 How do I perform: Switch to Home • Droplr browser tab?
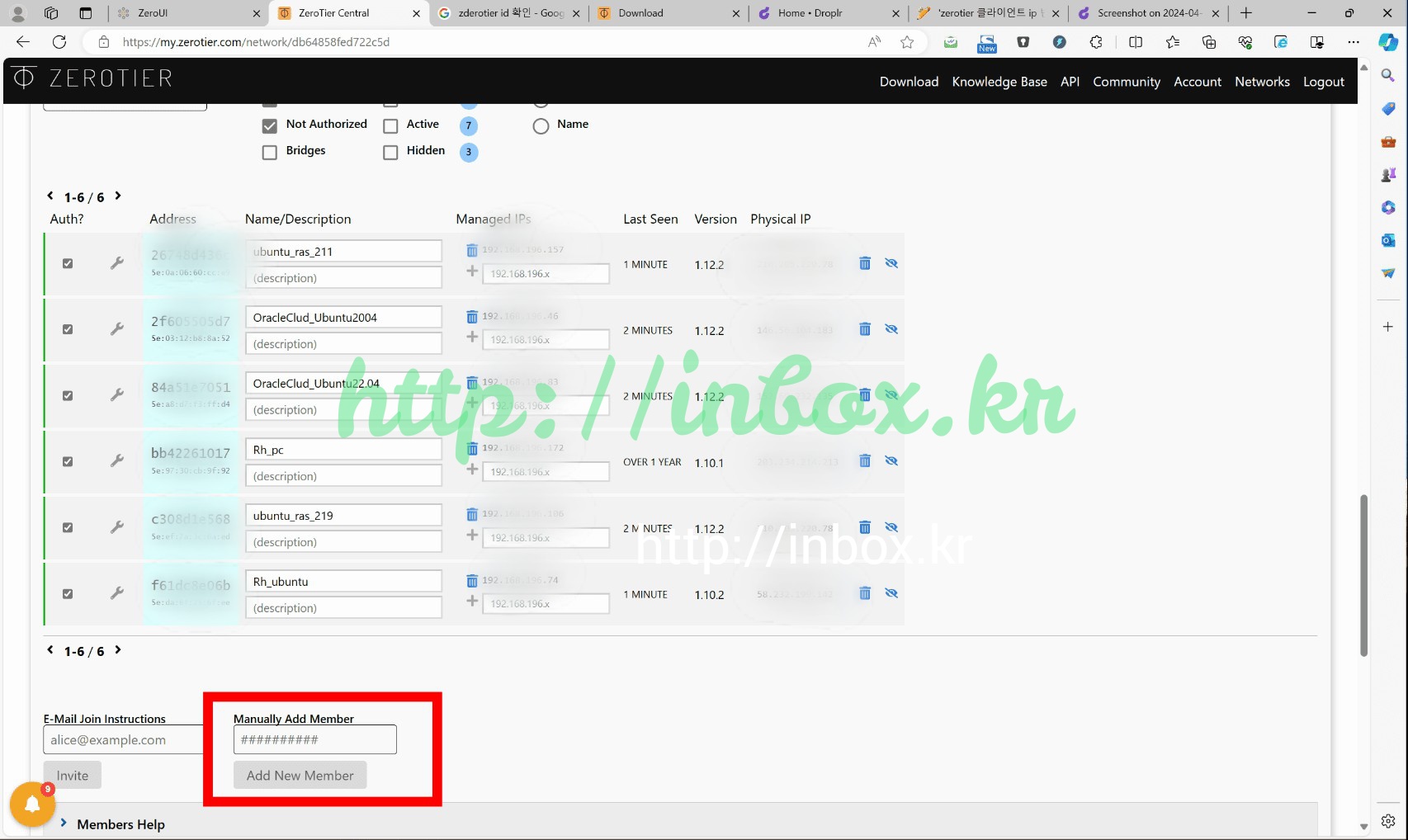pos(828,13)
